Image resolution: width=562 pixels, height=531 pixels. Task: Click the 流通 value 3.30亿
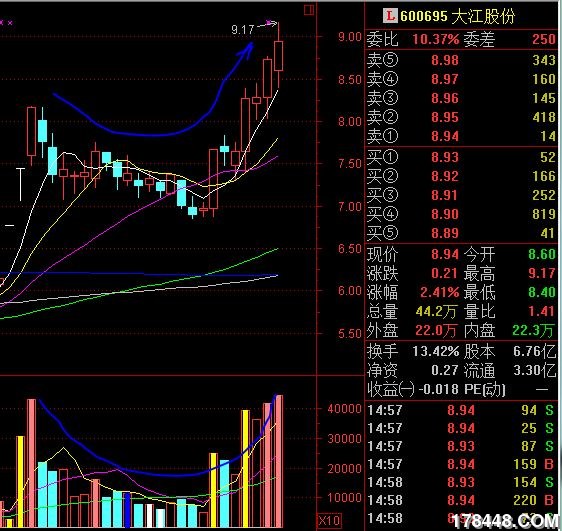pyautogui.click(x=534, y=370)
